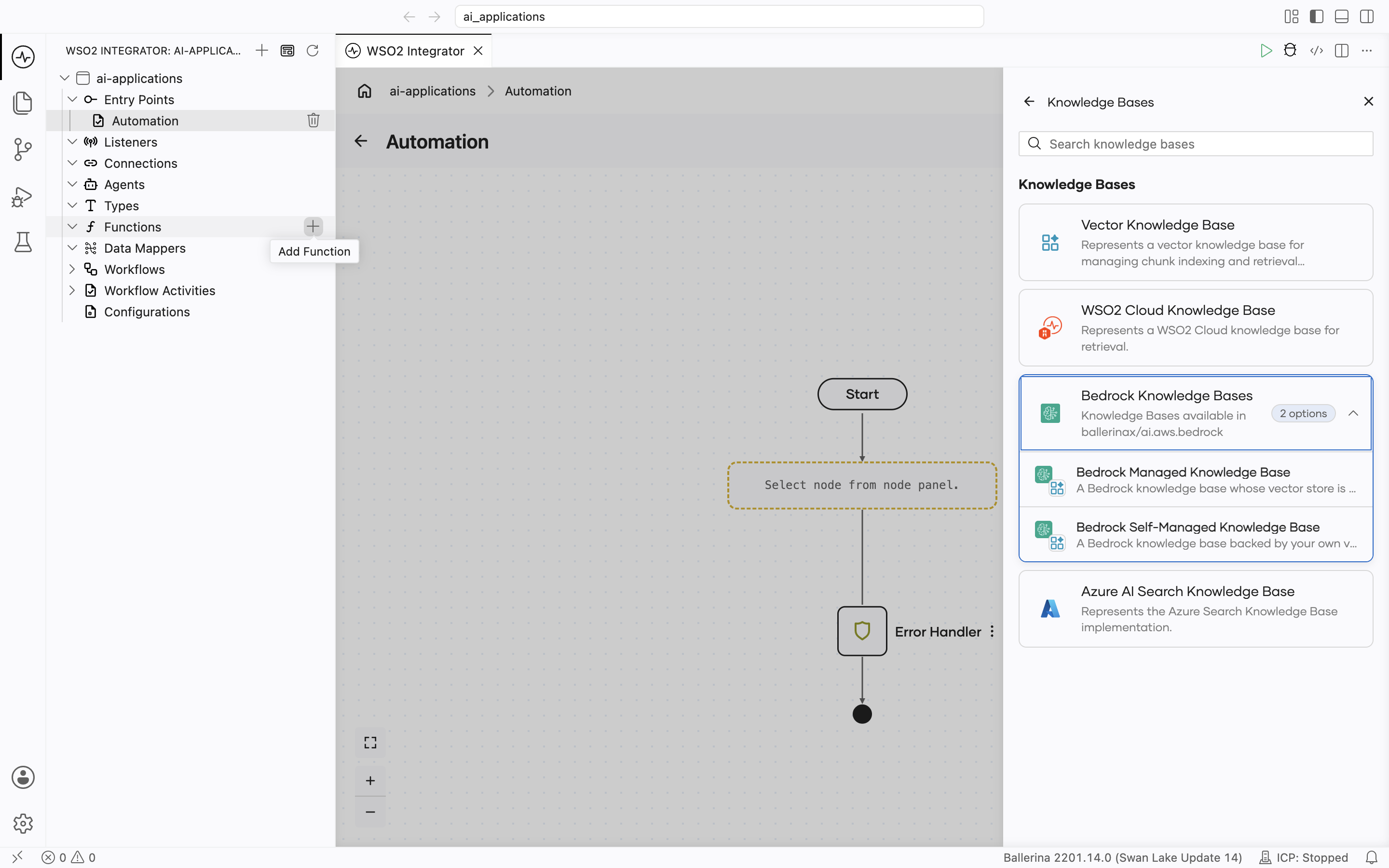
Task: Choose Bedrock Self-Managed Knowledge Base option
Action: [x=1196, y=534]
